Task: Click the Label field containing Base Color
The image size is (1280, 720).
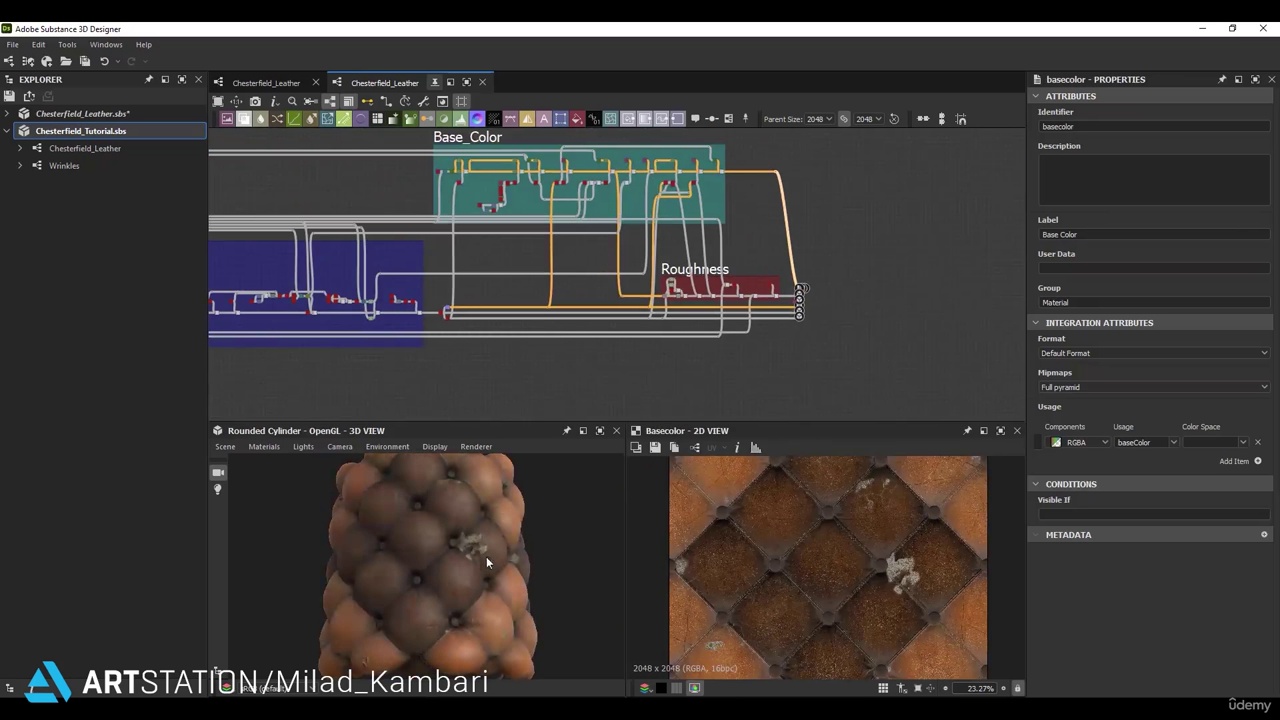Action: [1154, 235]
